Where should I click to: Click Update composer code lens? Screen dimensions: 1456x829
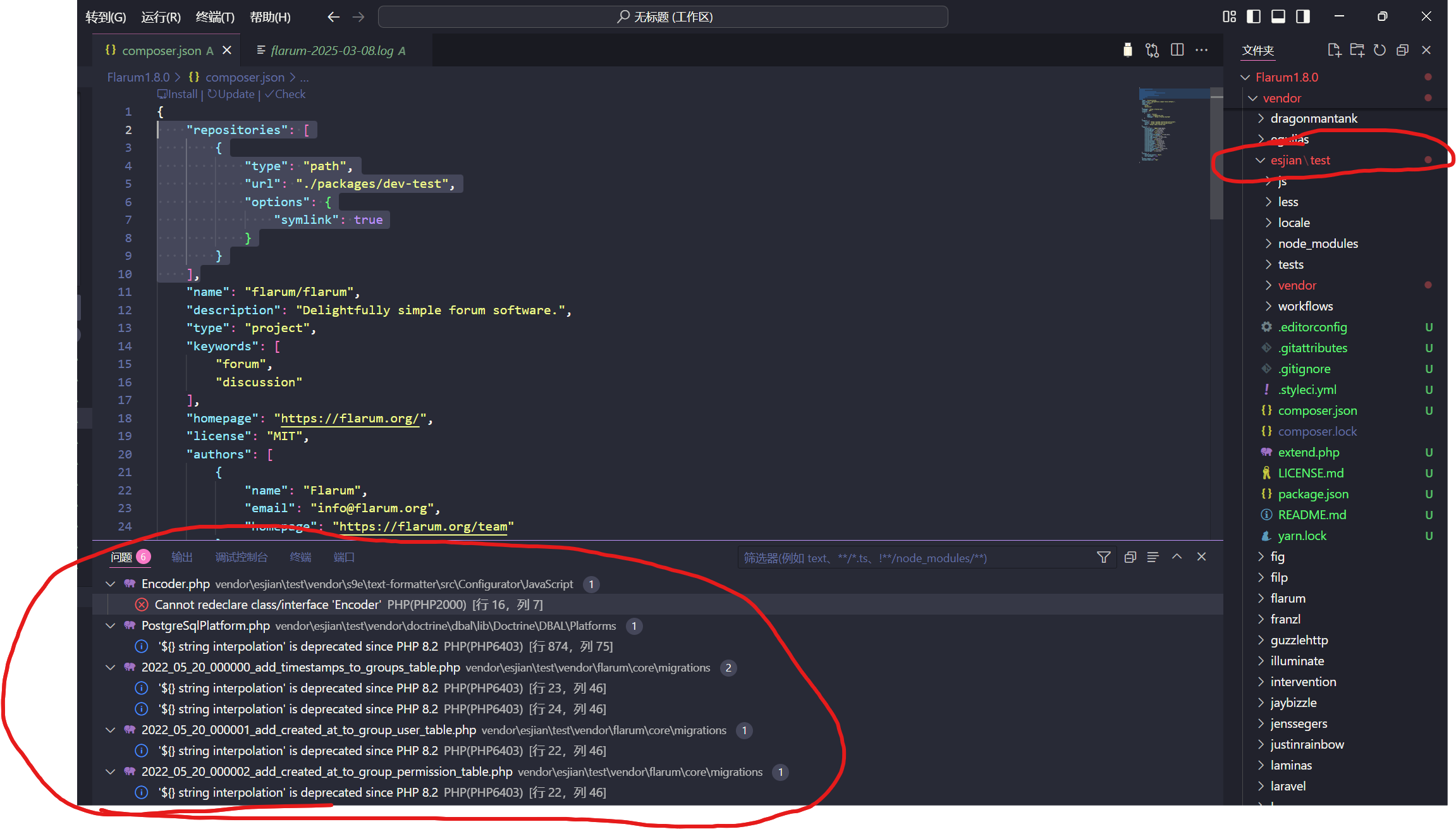(232, 94)
